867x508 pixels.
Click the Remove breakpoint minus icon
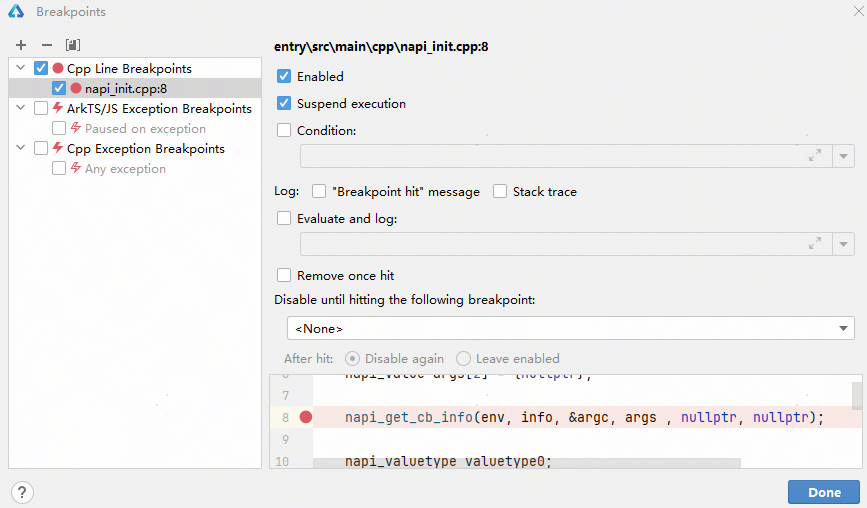pyautogui.click(x=46, y=45)
